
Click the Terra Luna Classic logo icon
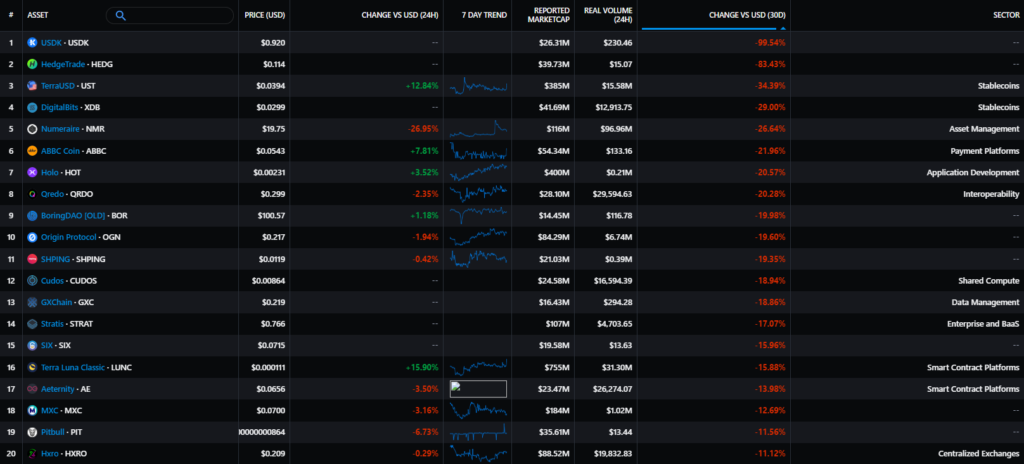click(x=32, y=367)
